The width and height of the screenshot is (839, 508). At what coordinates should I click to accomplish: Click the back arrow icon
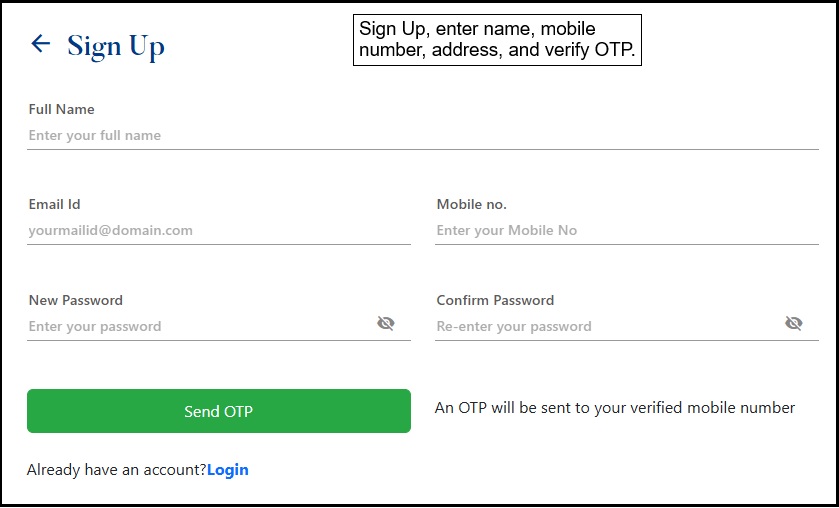(40, 43)
